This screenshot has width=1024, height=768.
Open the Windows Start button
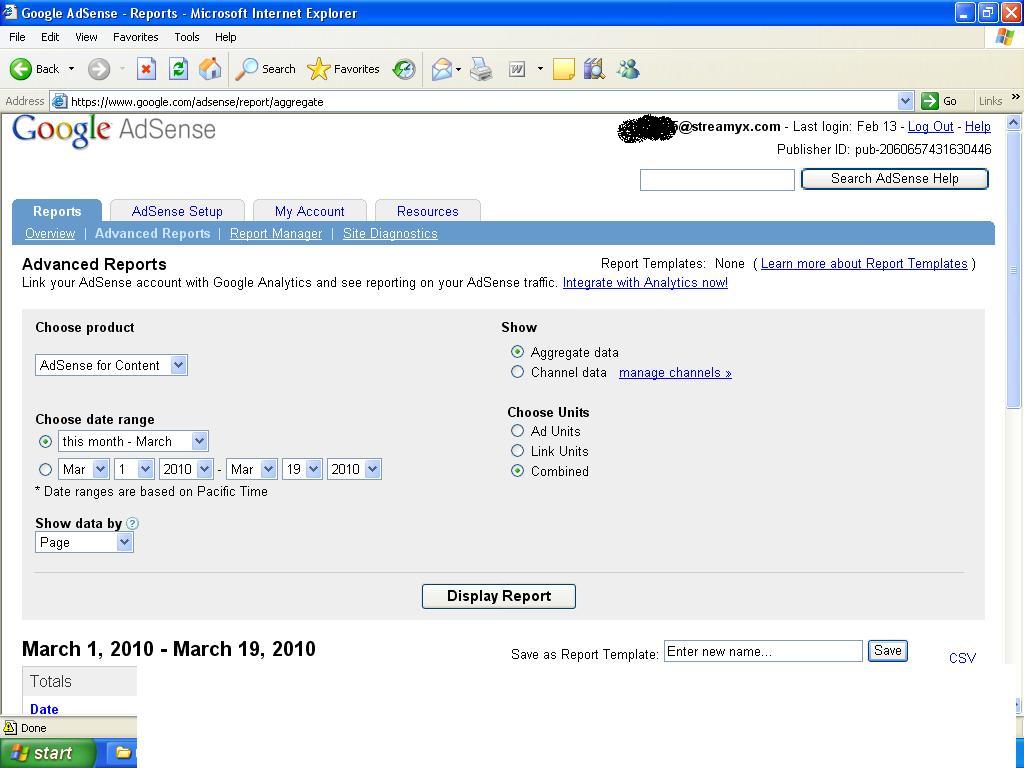pos(48,753)
